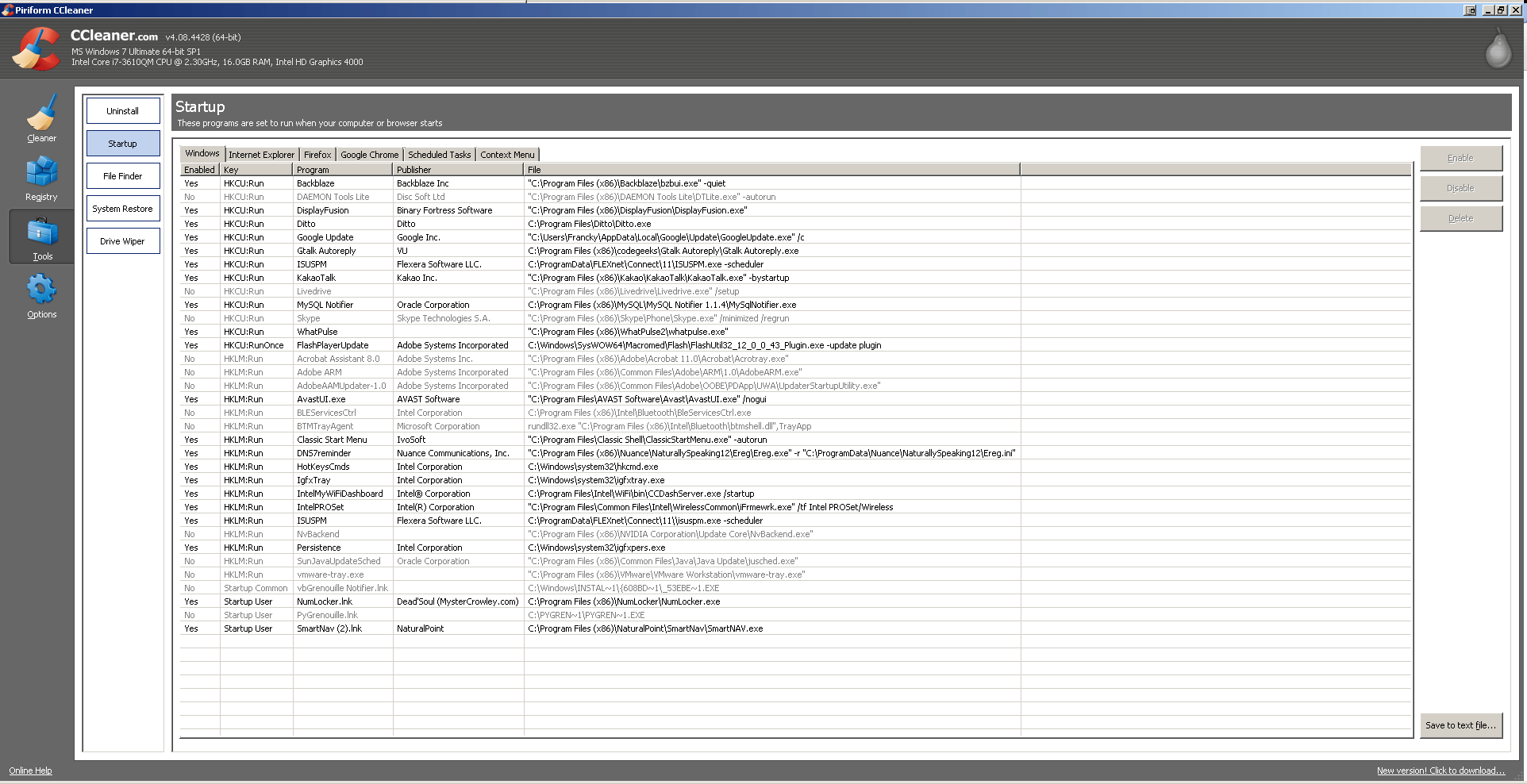Select the Tools section icon
This screenshot has width=1527, height=784.
(x=41, y=236)
